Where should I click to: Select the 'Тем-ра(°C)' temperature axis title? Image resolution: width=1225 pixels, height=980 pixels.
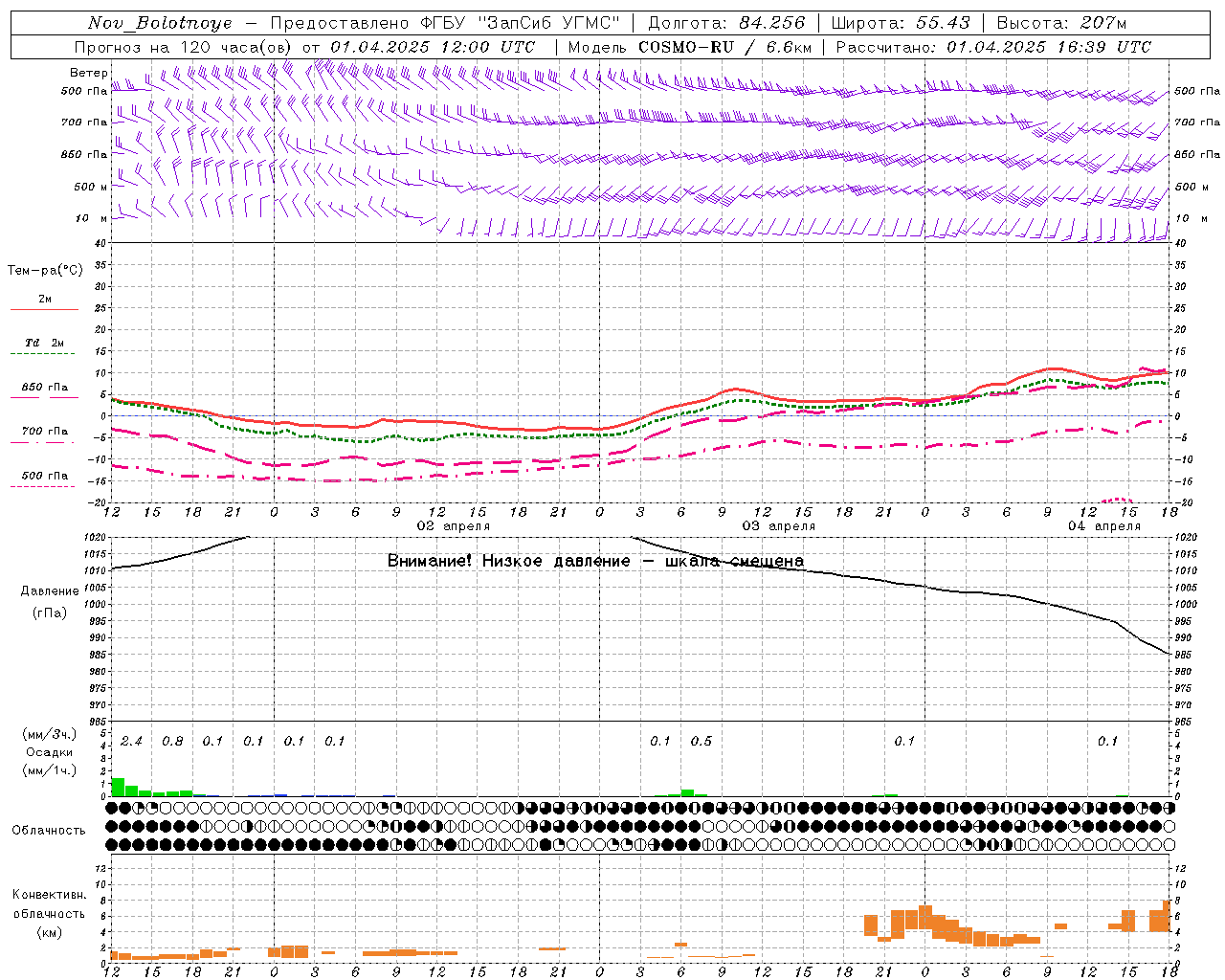45,270
